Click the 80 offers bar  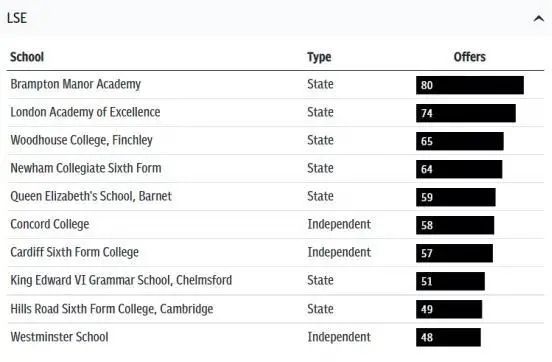[470, 85]
